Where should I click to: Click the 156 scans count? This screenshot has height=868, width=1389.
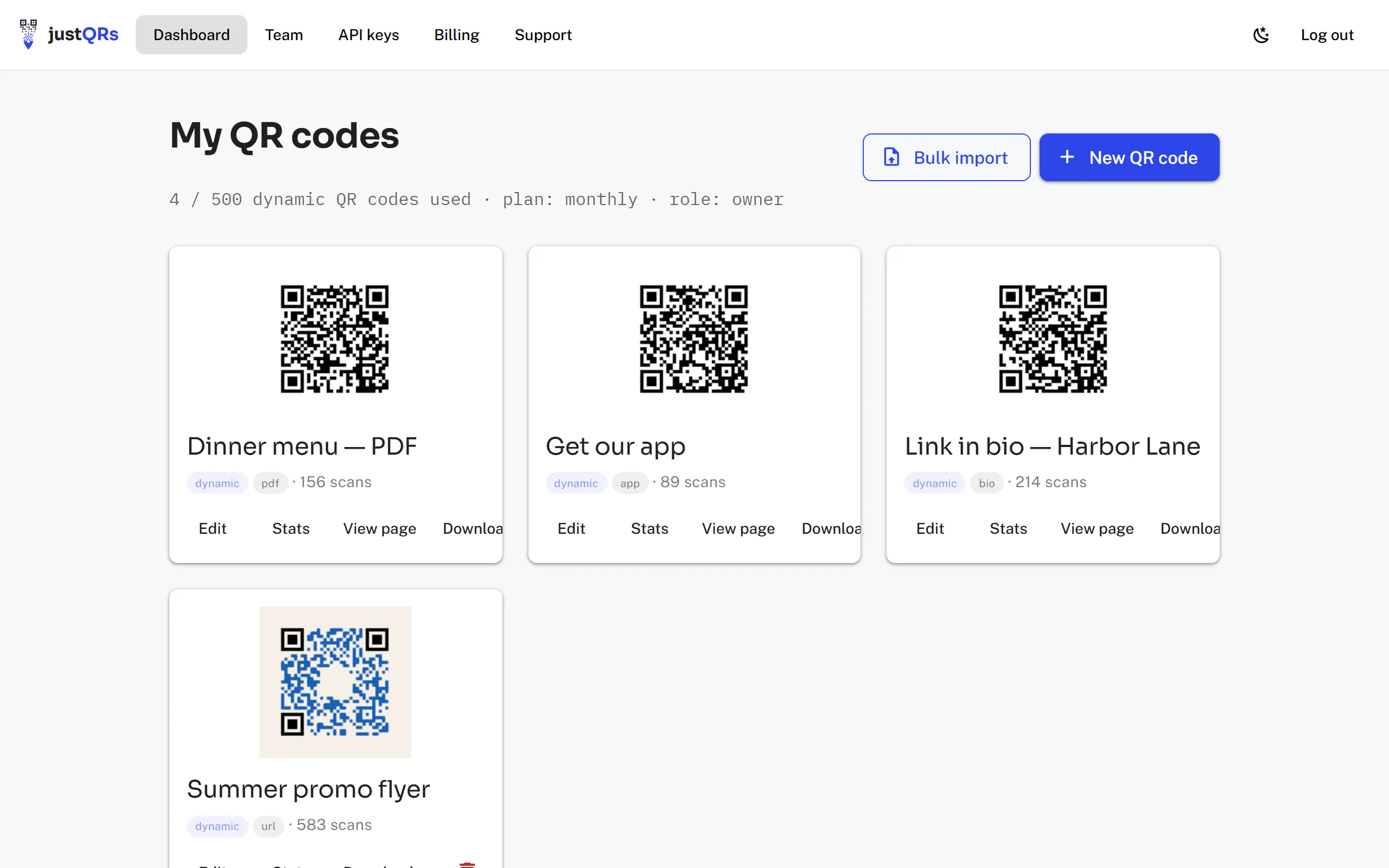click(335, 482)
